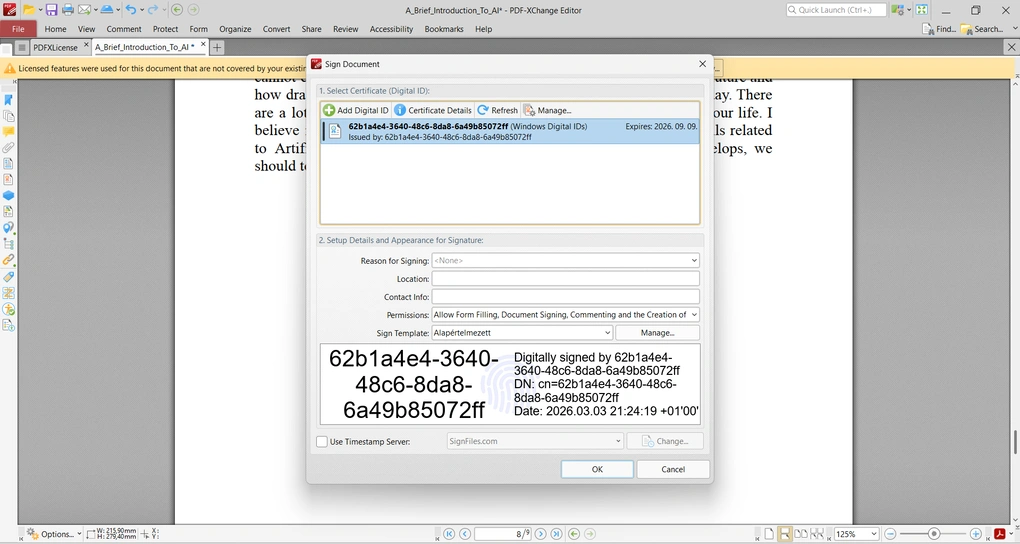
Task: Click the Scan icon in quick toolbar
Action: pos(107,10)
